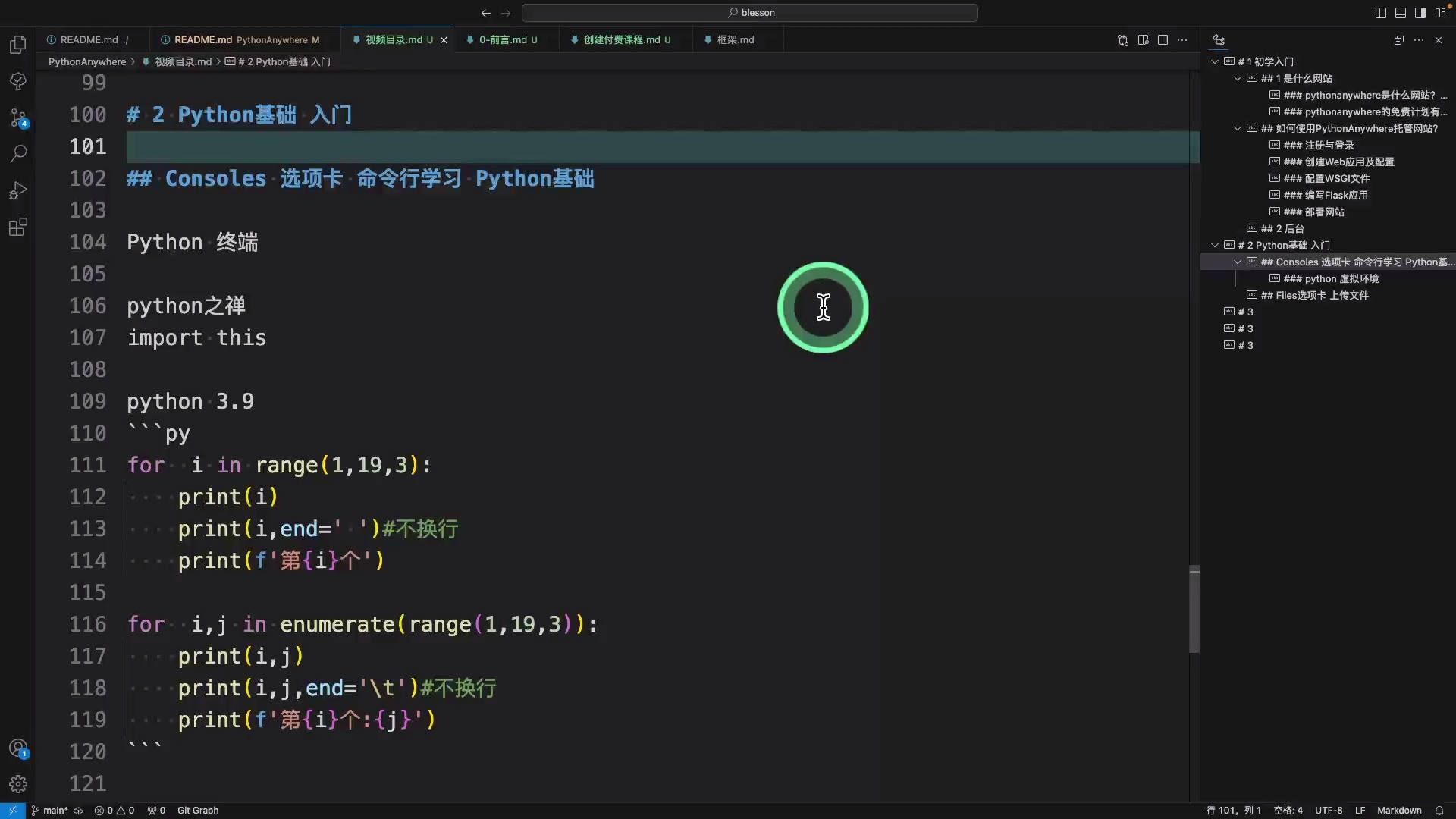Screen dimensions: 1456x819
Task: Open the Extensions view
Action: click(x=17, y=227)
